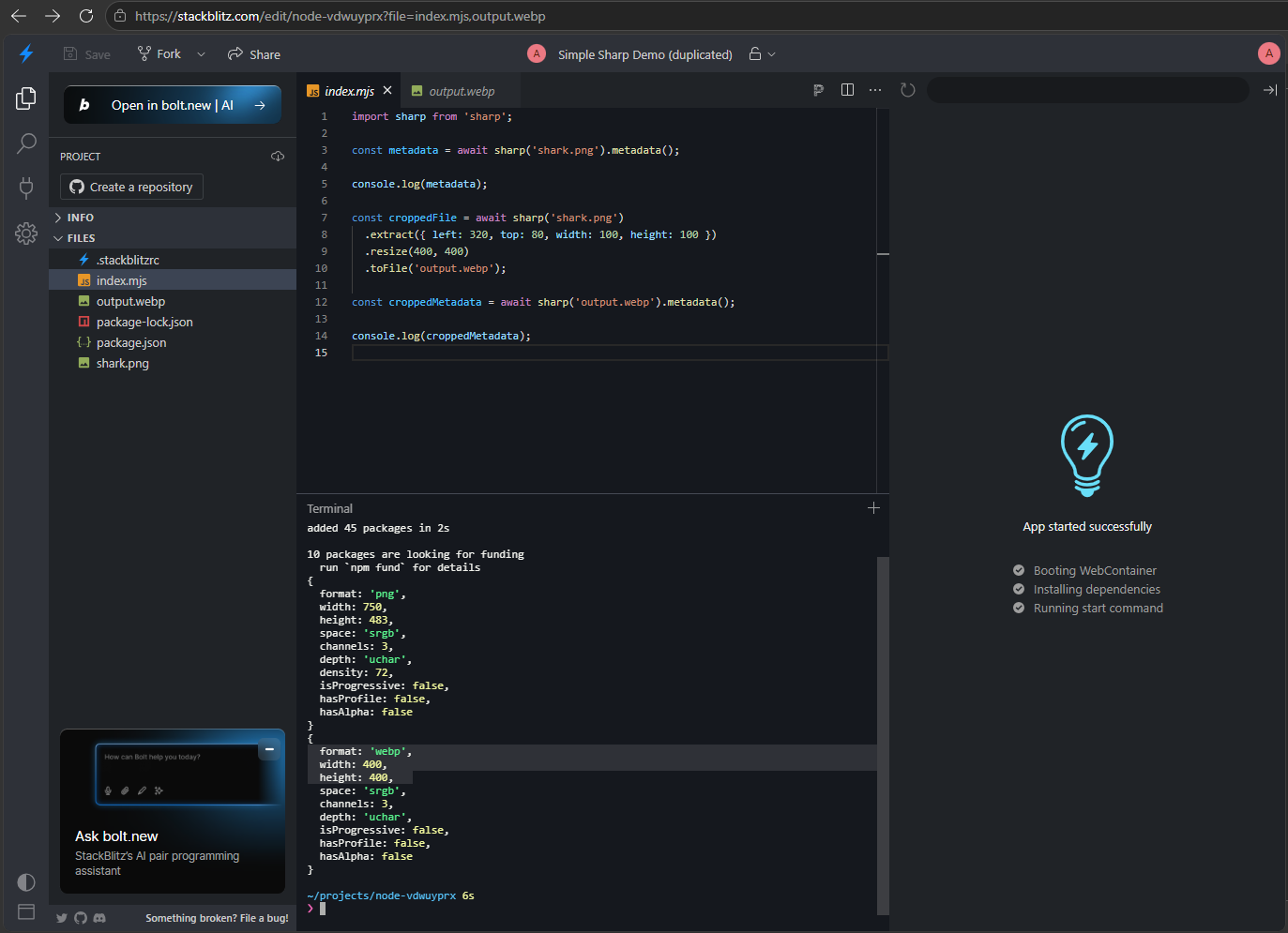Click the terminal command prompt line
This screenshot has width=1288, height=933.
point(591,909)
